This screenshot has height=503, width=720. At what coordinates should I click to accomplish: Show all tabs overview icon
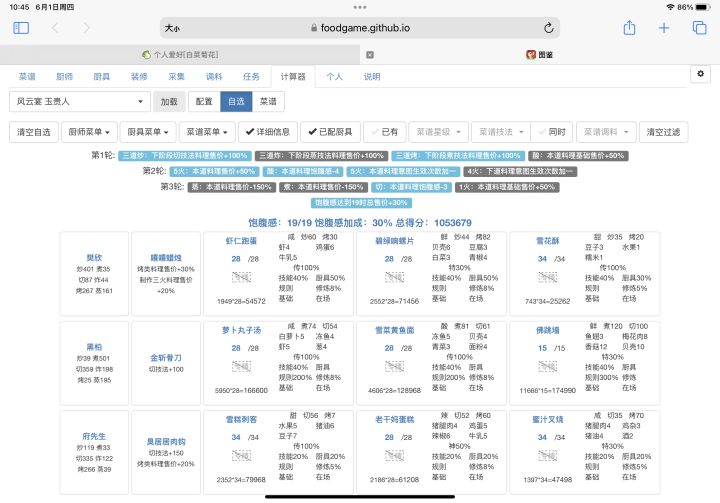(x=699, y=28)
